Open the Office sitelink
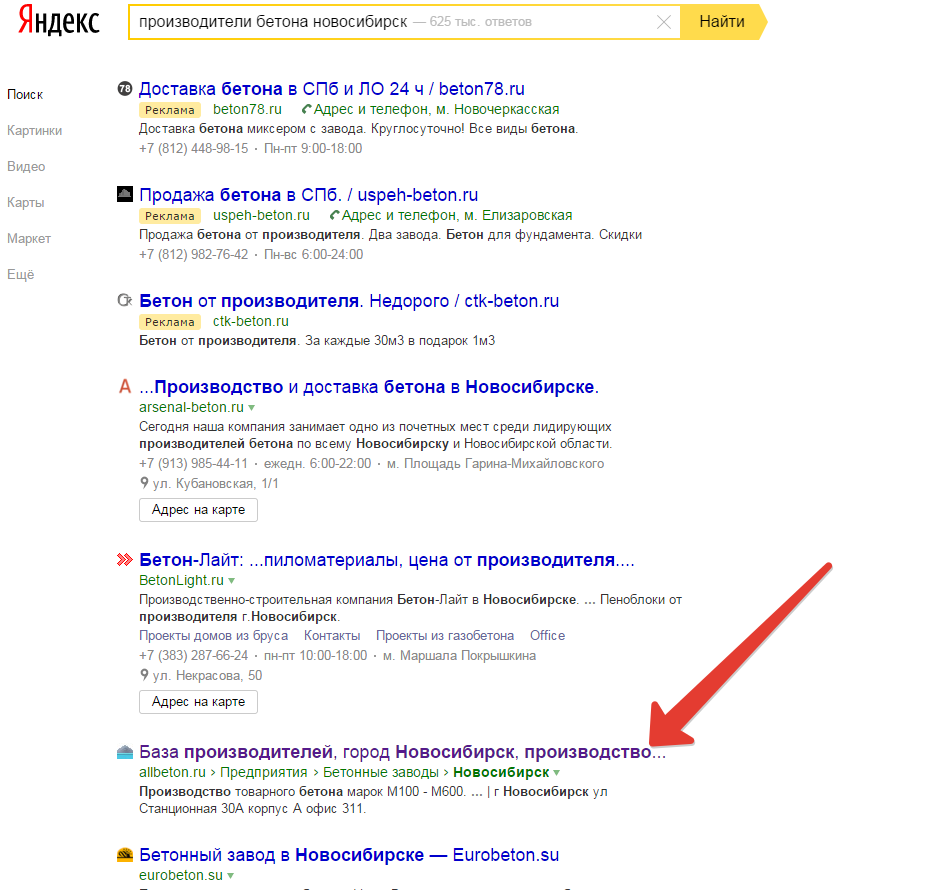 point(547,636)
